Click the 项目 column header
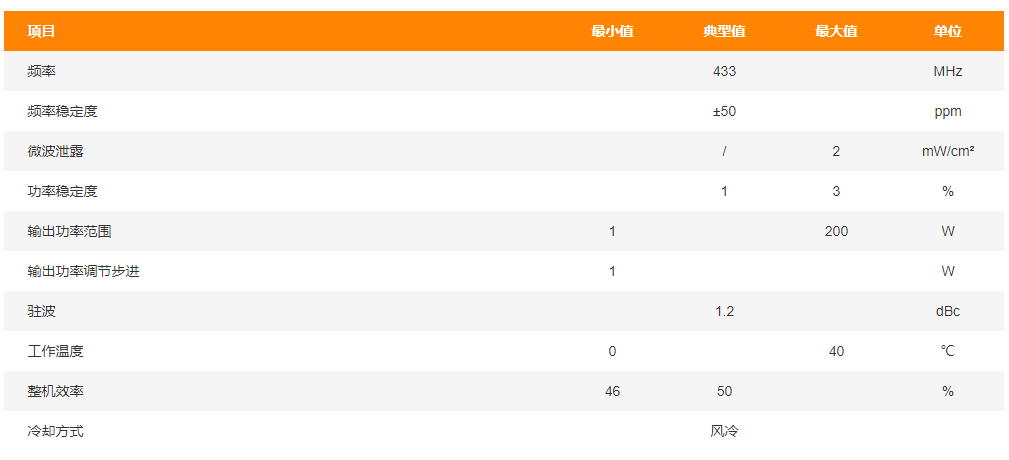Image resolution: width=1009 pixels, height=460 pixels. tap(41, 32)
